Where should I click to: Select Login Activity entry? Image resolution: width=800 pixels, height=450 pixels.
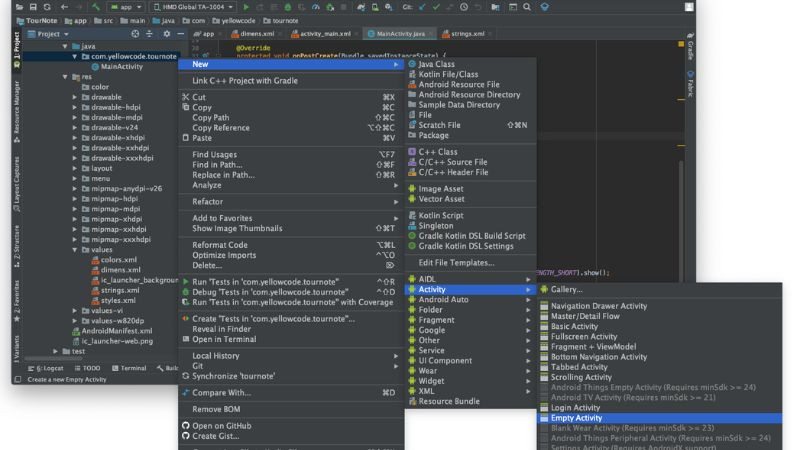click(x=660, y=408)
